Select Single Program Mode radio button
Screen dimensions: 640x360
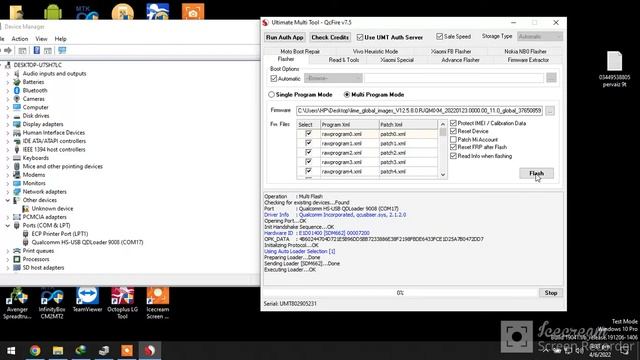[271, 94]
